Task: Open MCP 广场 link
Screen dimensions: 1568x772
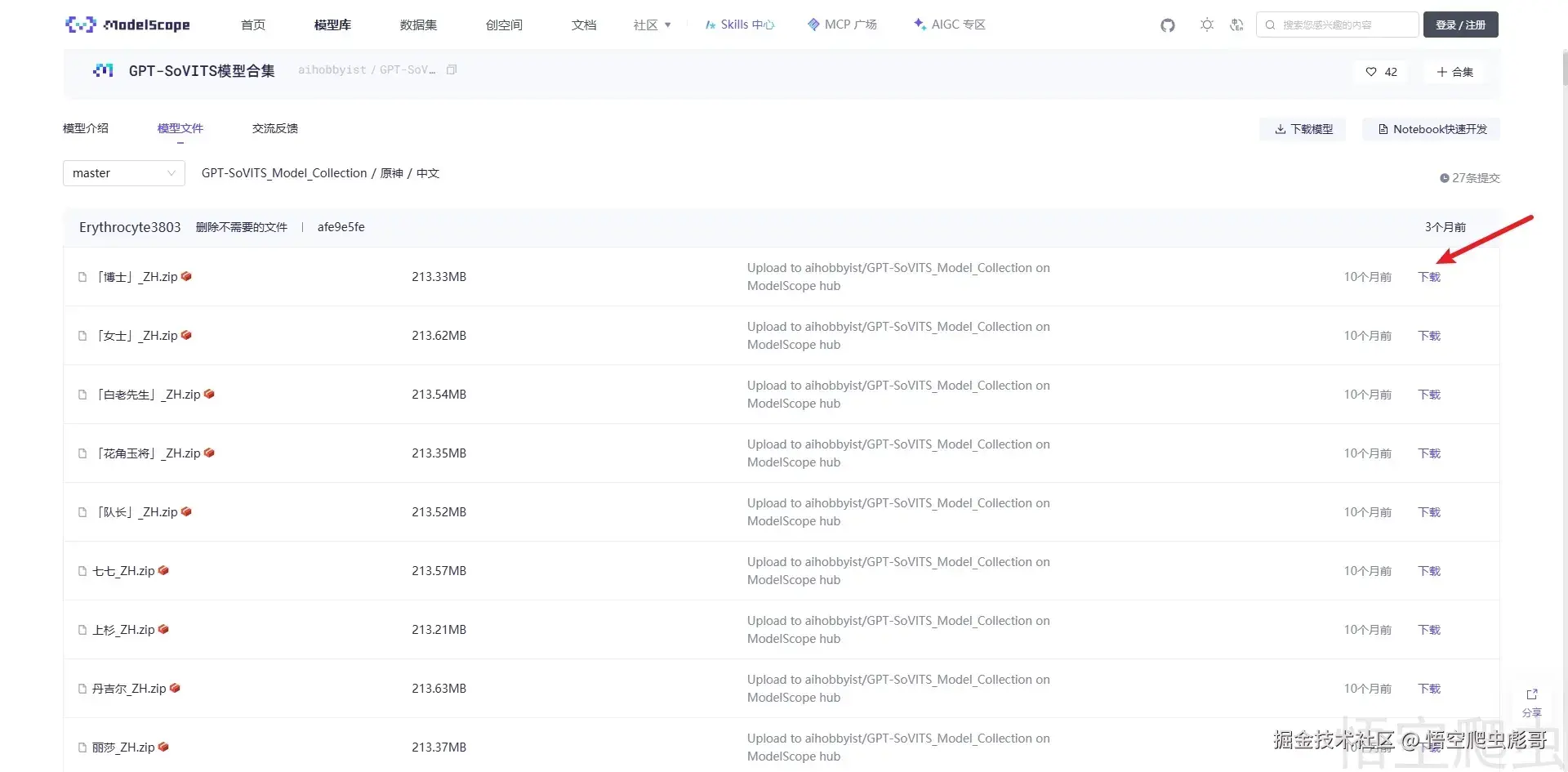Action: (842, 25)
